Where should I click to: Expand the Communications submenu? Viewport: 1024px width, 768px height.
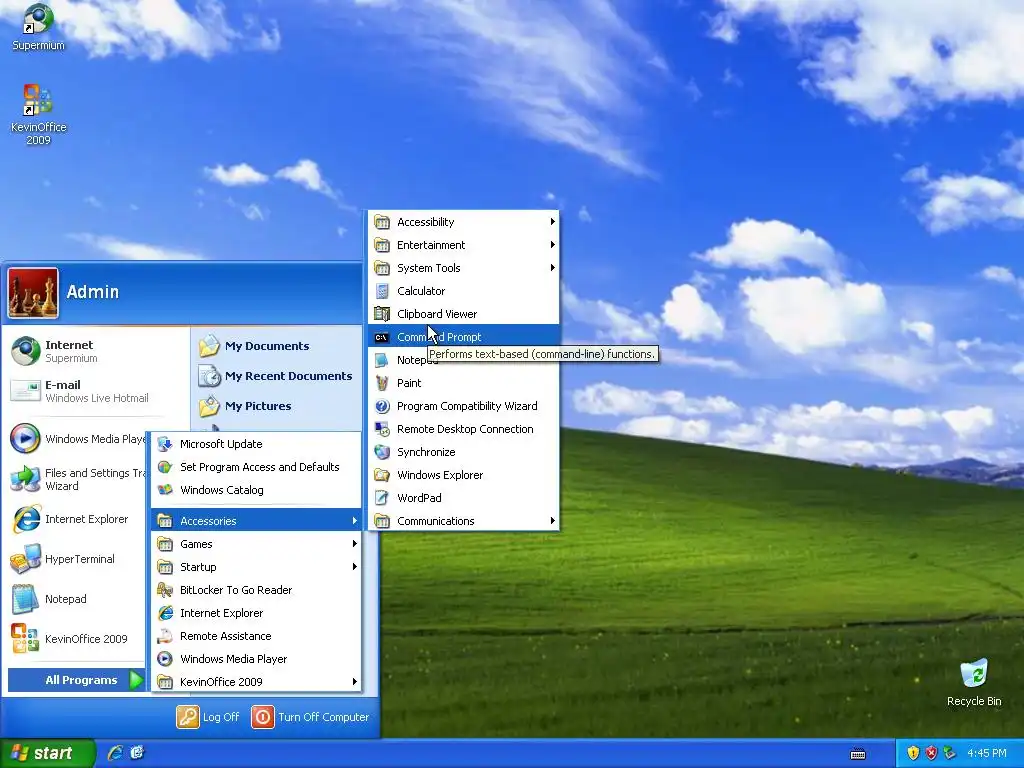click(464, 520)
